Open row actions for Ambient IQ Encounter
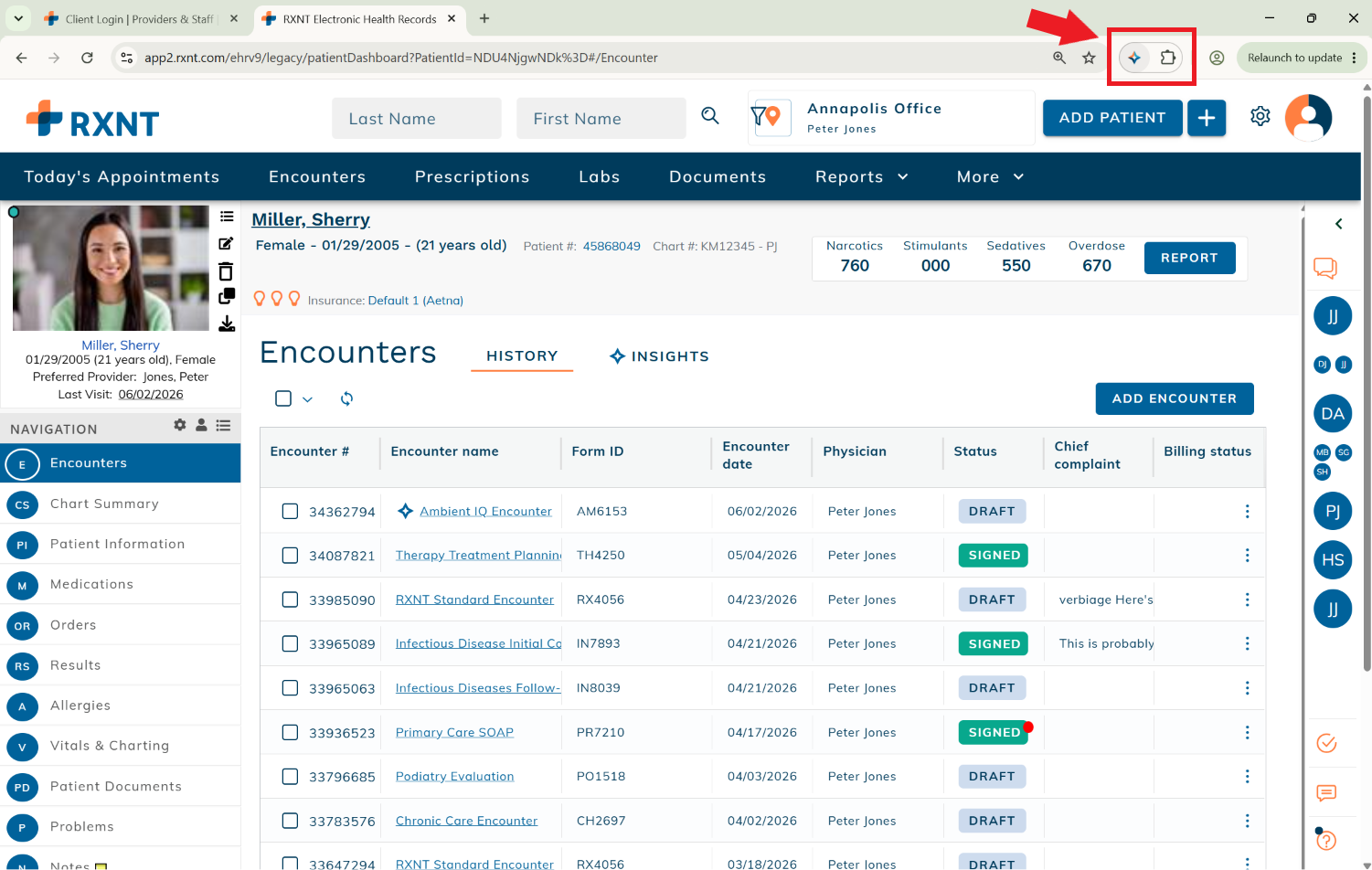This screenshot has width=1372, height=870. (x=1247, y=511)
